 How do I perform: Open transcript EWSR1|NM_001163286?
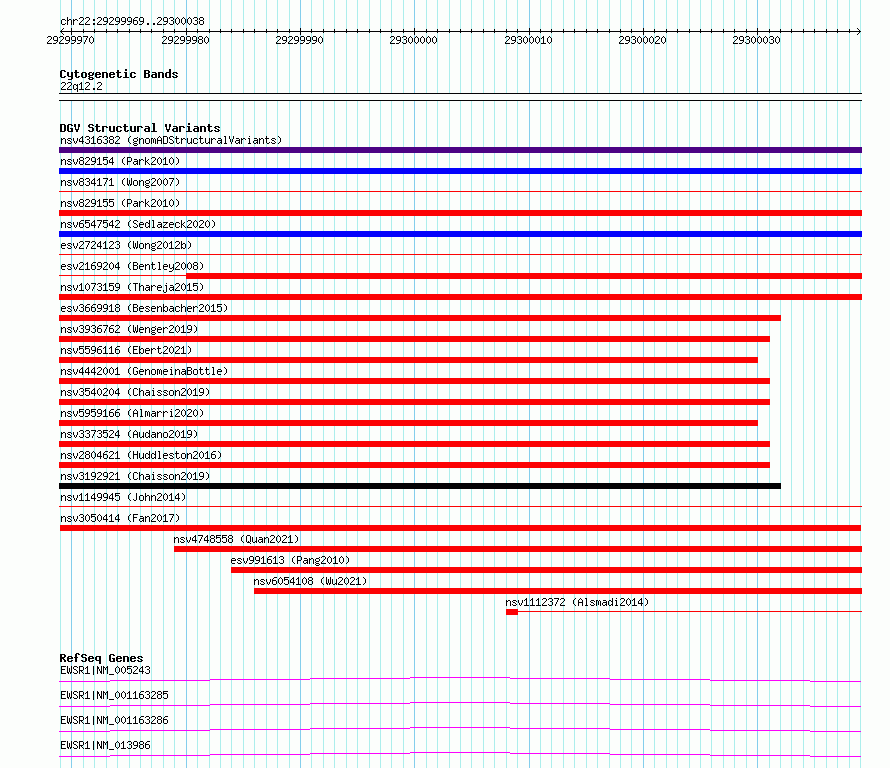pos(114,720)
